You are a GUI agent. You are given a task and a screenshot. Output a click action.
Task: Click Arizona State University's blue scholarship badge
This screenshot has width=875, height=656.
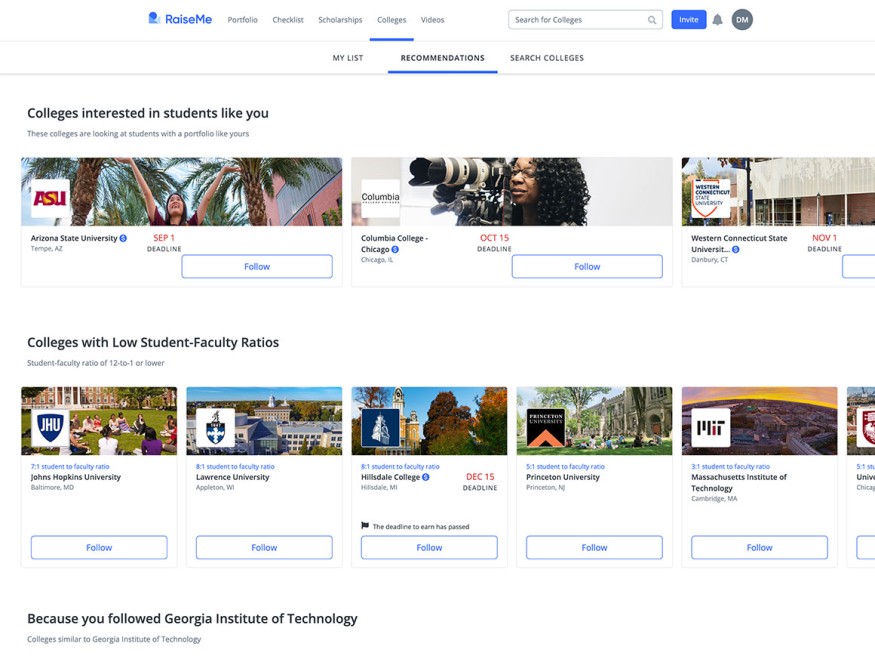click(123, 238)
